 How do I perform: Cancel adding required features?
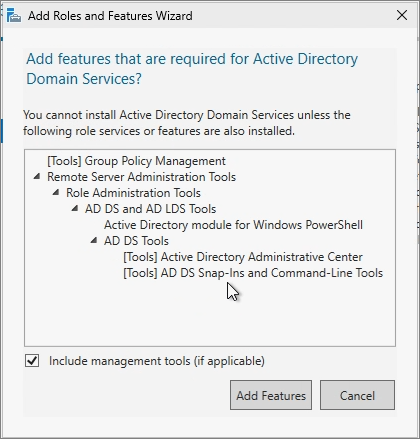[357, 395]
